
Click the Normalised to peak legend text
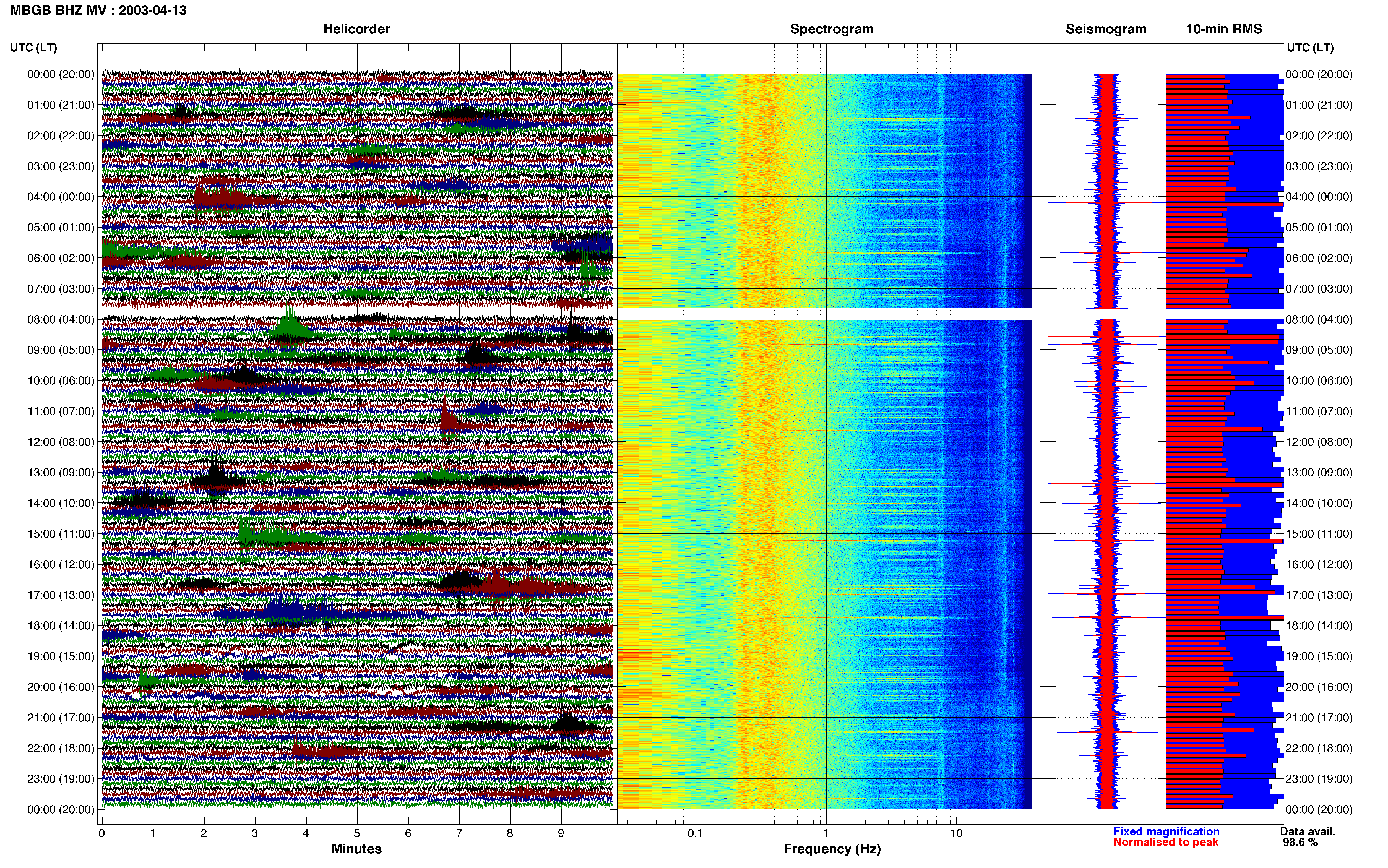pyautogui.click(x=1165, y=842)
